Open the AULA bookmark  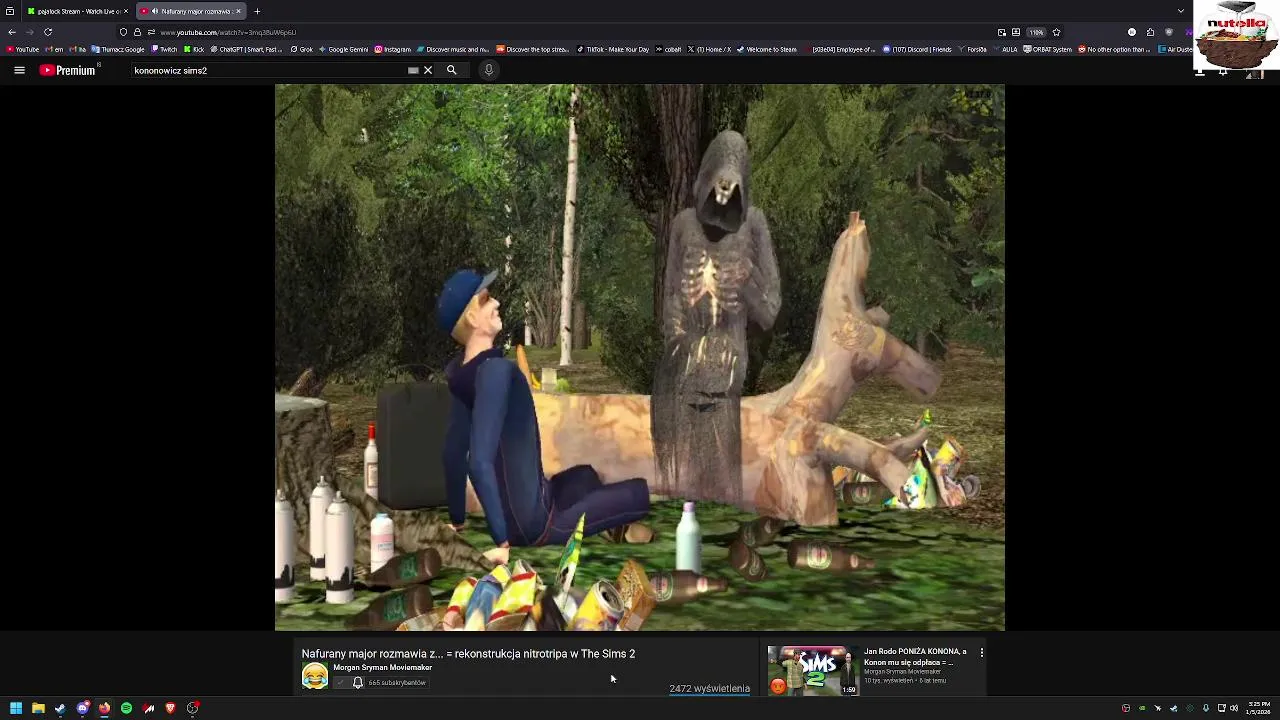pyautogui.click(x=1005, y=49)
